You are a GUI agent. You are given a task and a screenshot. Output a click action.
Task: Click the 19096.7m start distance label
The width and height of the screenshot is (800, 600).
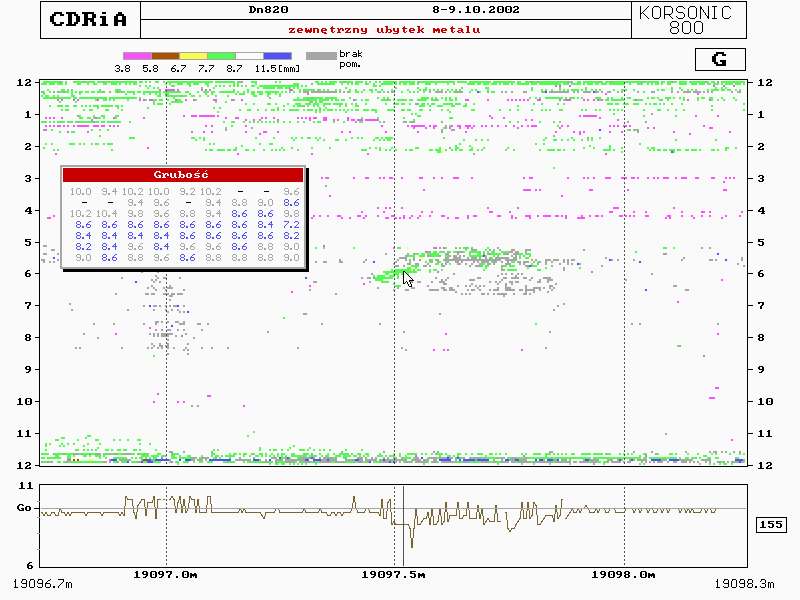[43, 584]
